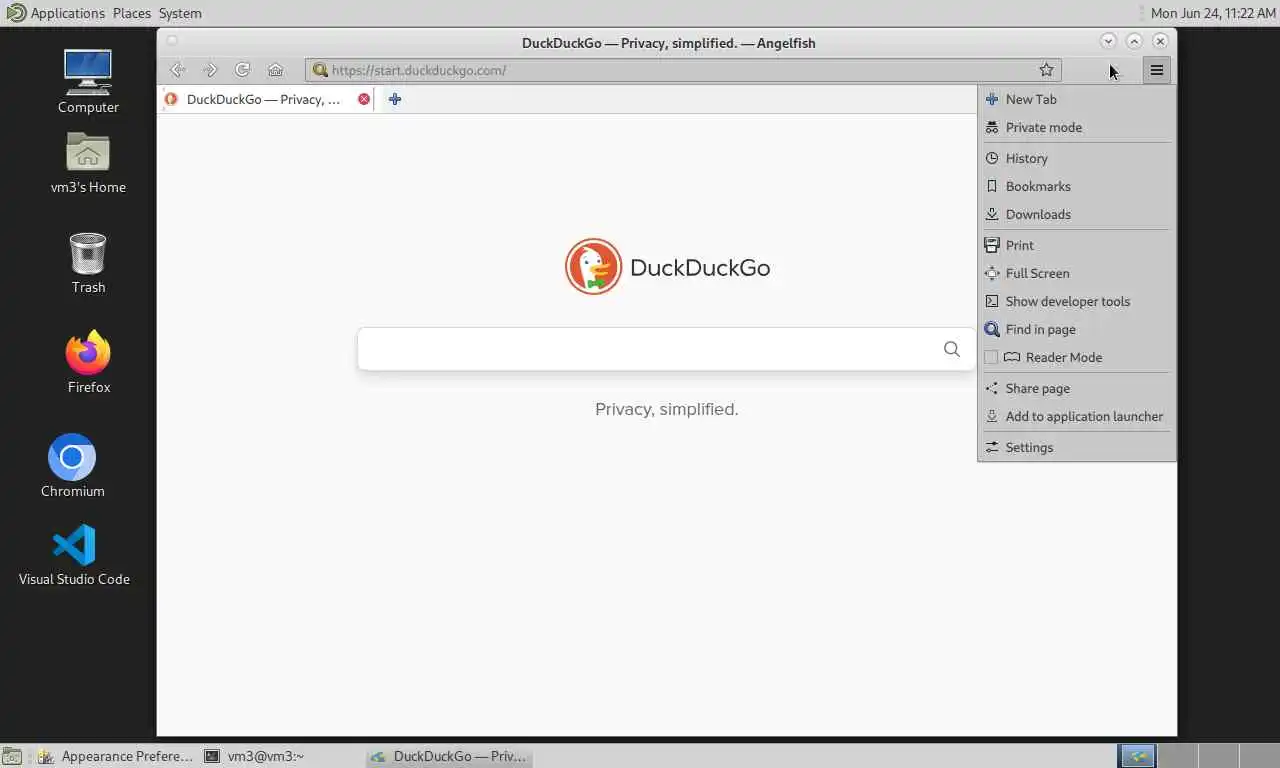Select Print in the menu

pyautogui.click(x=1076, y=245)
